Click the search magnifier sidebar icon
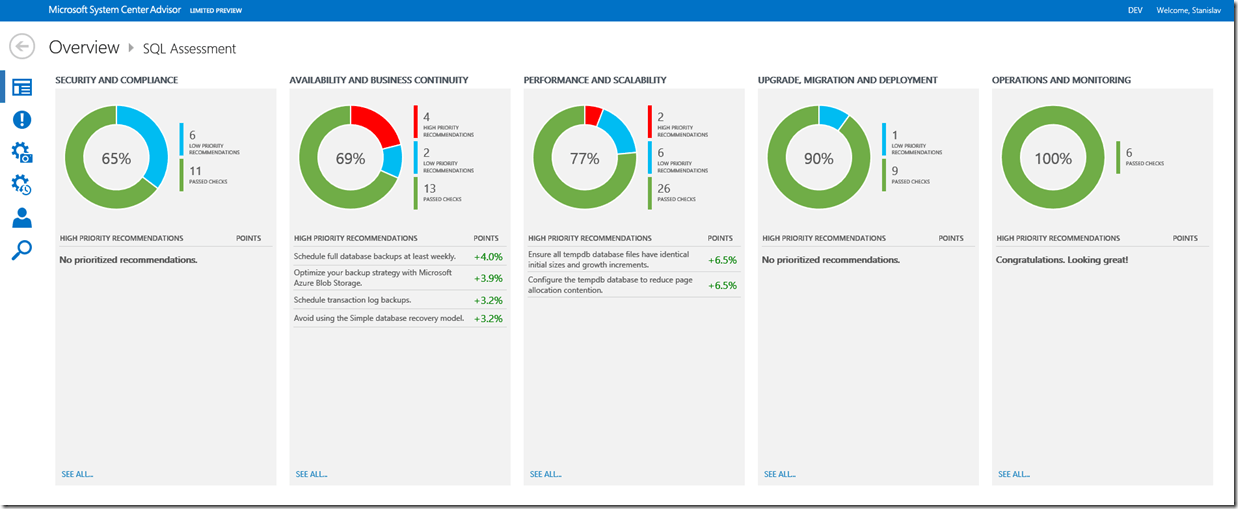The width and height of the screenshot is (1238, 509). point(21,250)
